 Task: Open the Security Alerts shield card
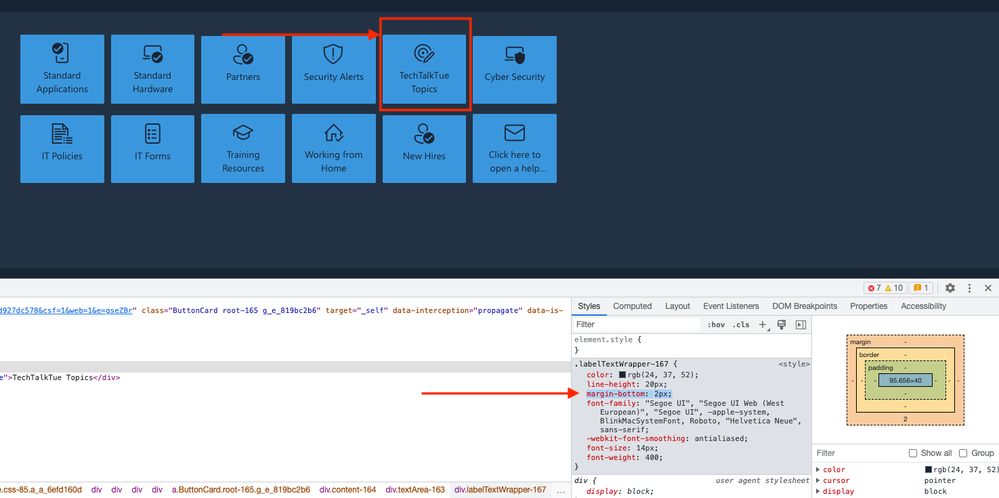point(334,69)
